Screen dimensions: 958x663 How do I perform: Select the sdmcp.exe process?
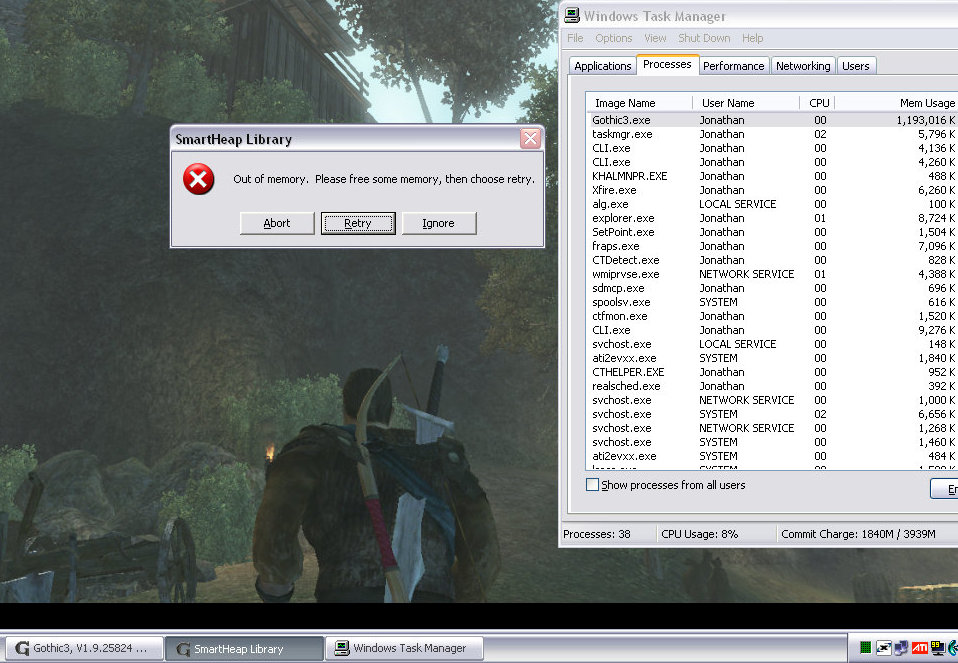(772, 288)
